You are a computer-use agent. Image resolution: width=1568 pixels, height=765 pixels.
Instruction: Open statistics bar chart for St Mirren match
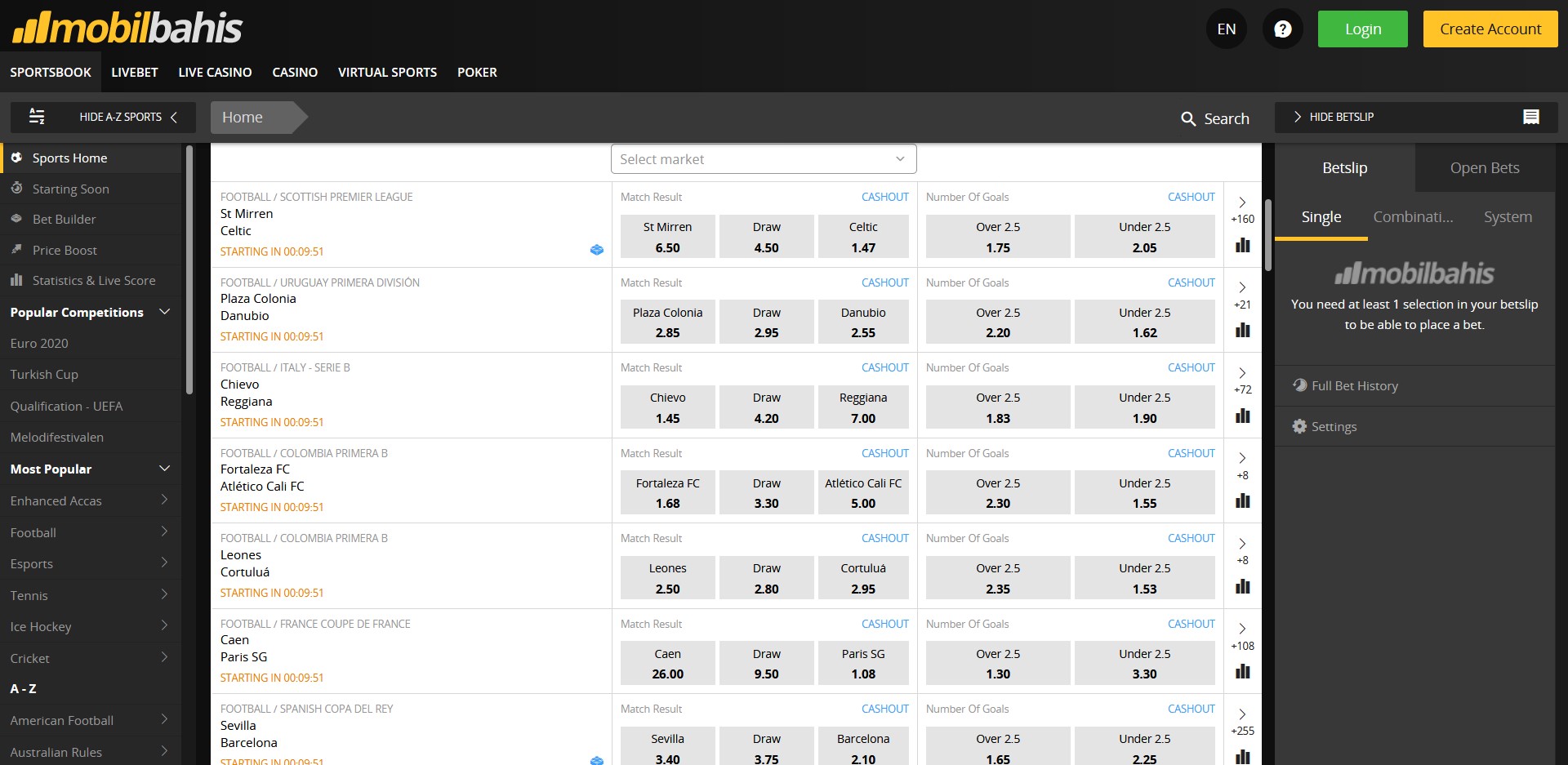pos(1243,245)
